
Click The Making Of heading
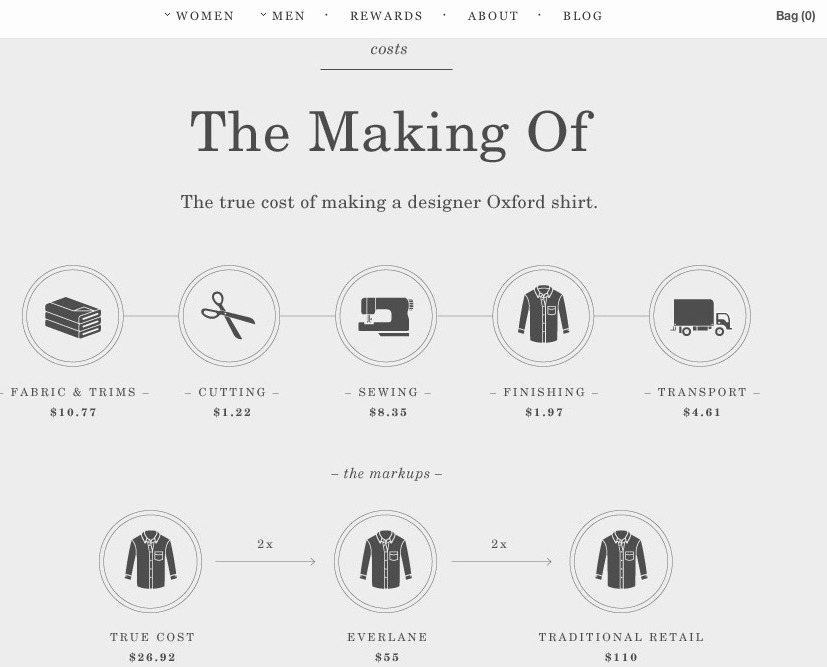point(392,133)
